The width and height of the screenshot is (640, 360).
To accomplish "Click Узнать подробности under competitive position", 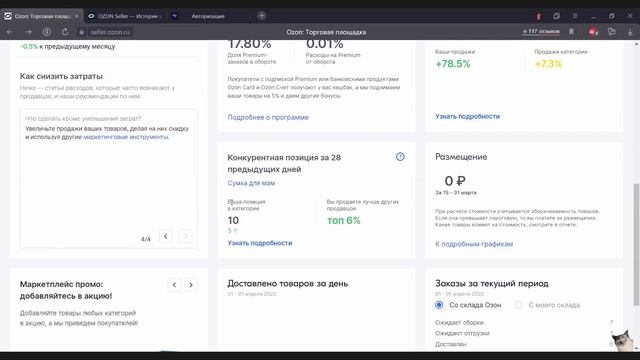I will (260, 243).
